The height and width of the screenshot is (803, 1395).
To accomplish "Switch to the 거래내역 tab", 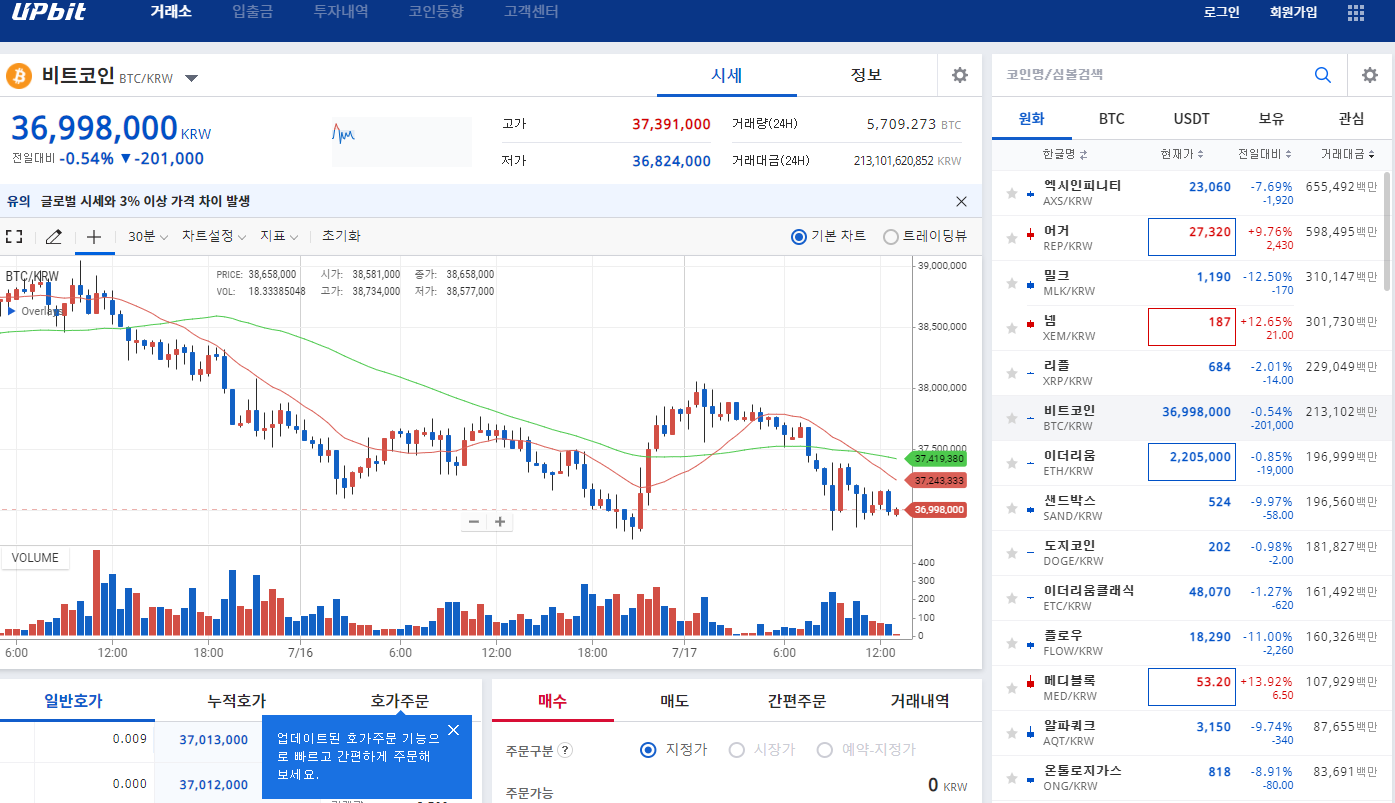I will (920, 701).
